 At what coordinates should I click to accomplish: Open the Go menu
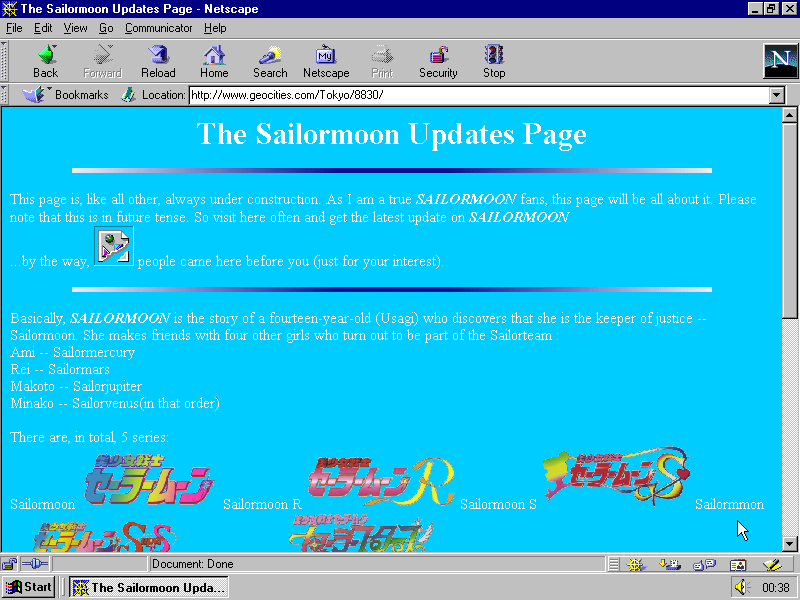point(106,28)
